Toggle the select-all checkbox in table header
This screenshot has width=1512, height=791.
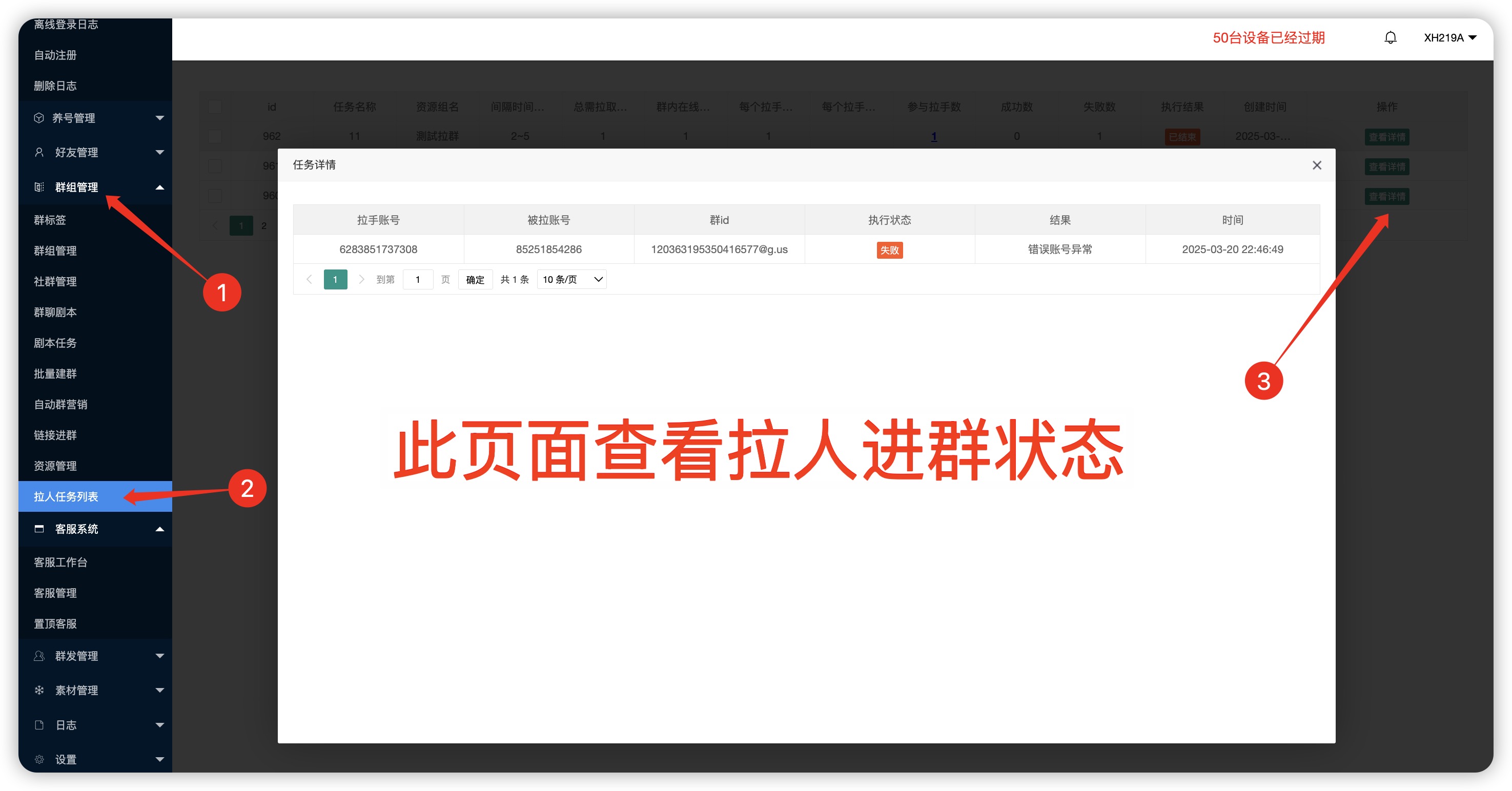coord(215,107)
